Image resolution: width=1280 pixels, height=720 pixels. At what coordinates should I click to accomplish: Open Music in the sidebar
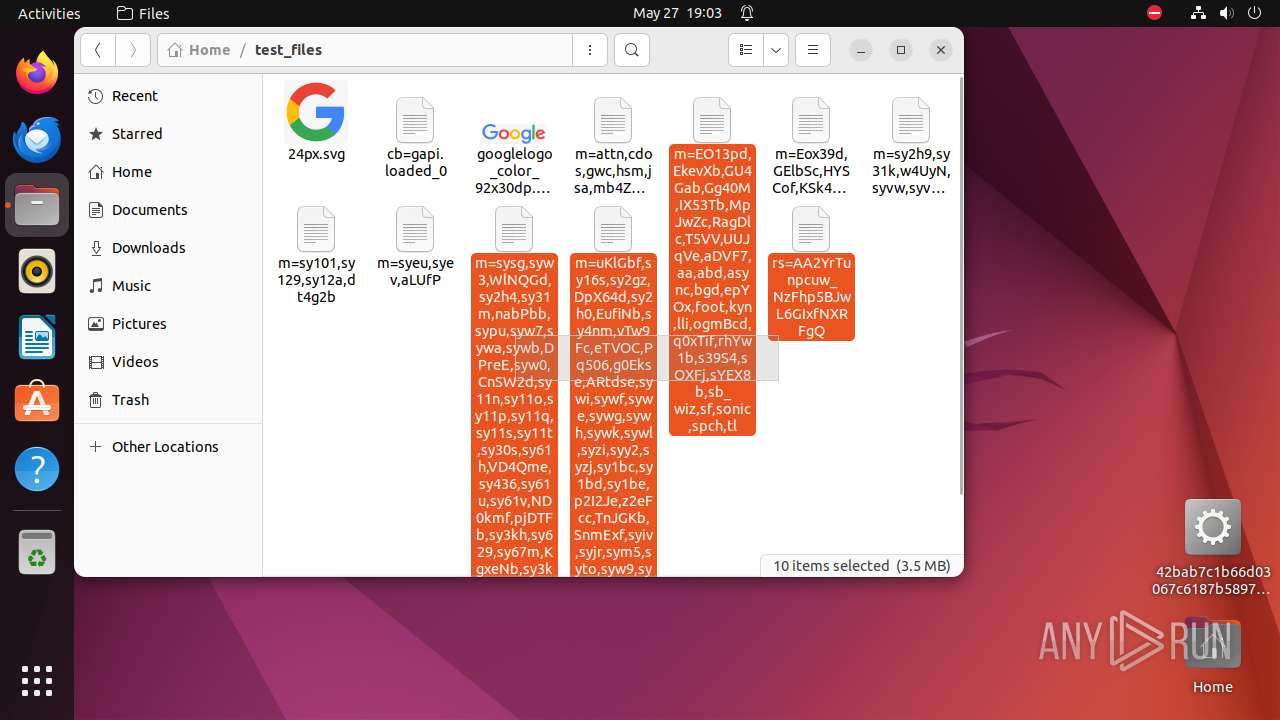pos(167,286)
